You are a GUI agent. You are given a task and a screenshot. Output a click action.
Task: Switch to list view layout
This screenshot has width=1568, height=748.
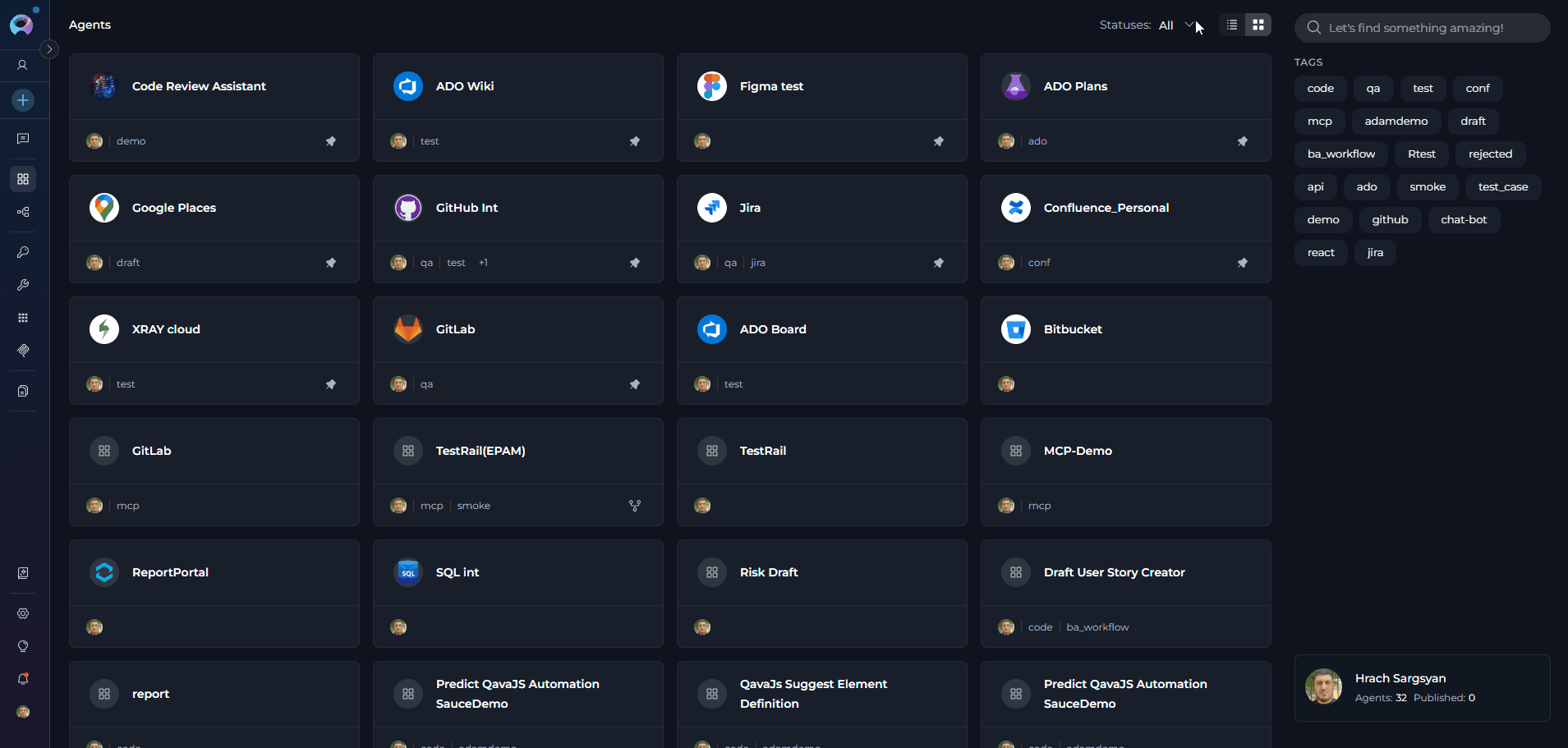click(x=1231, y=25)
